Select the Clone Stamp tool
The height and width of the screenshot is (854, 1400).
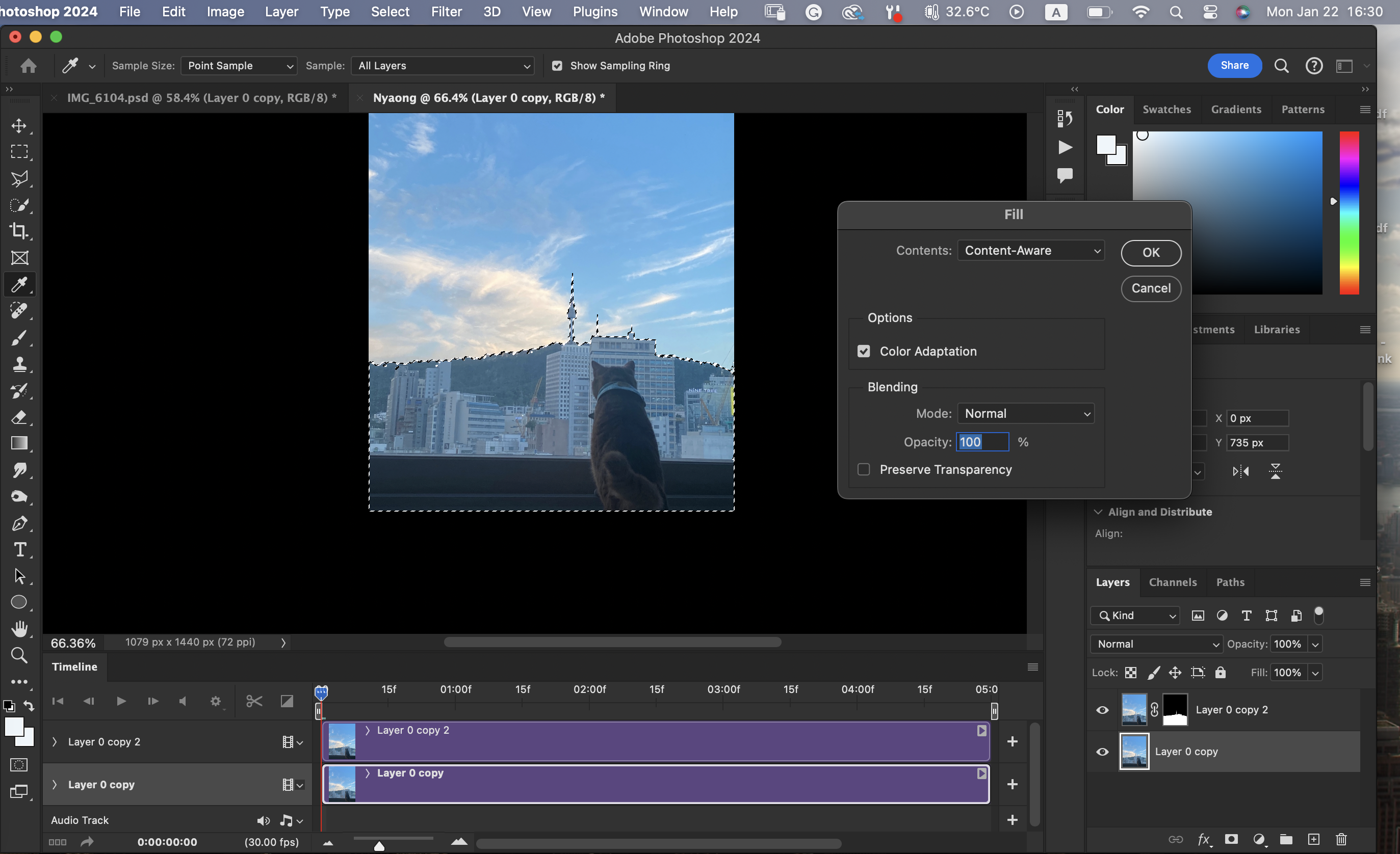tap(19, 364)
